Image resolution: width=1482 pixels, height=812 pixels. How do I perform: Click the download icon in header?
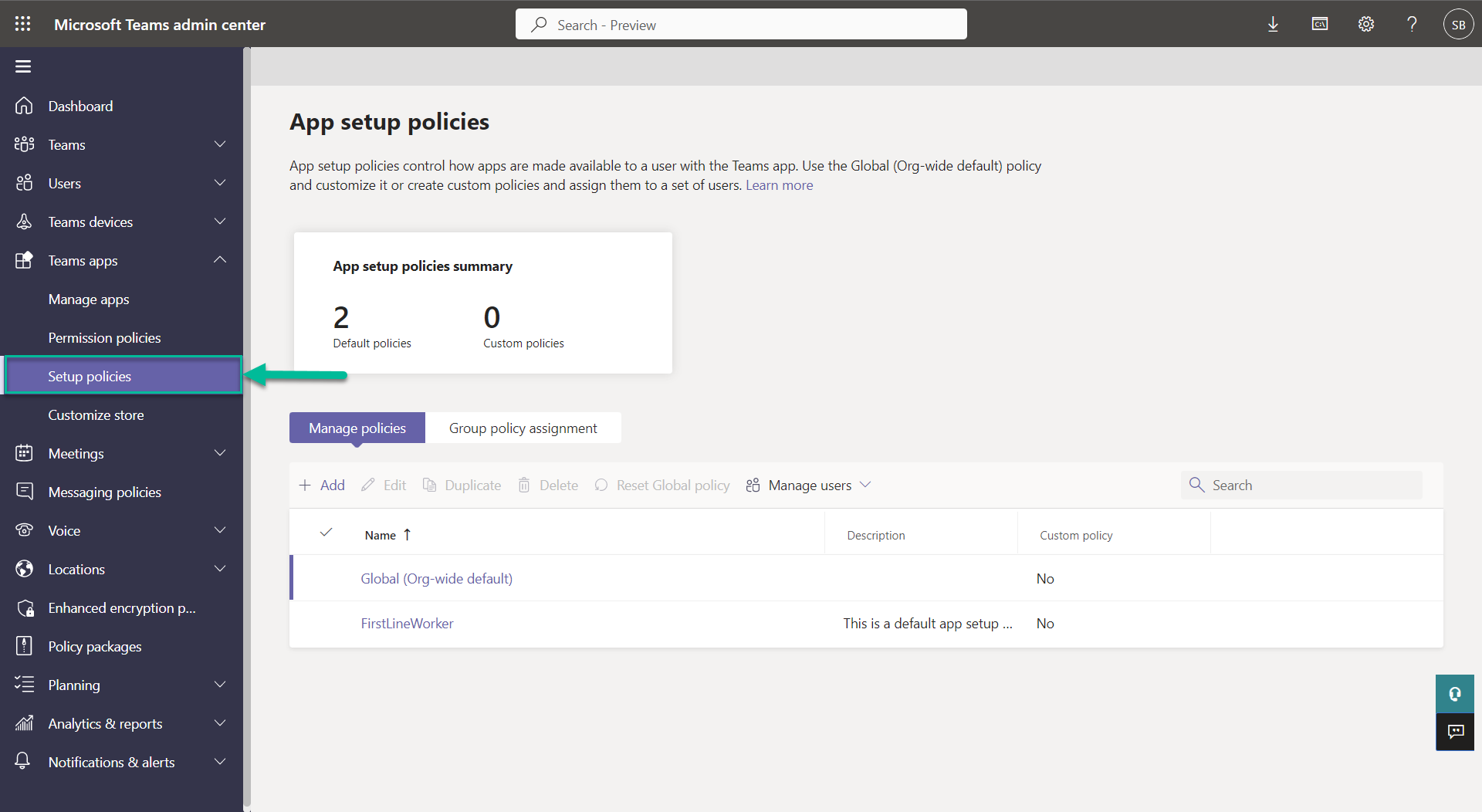coord(1273,25)
